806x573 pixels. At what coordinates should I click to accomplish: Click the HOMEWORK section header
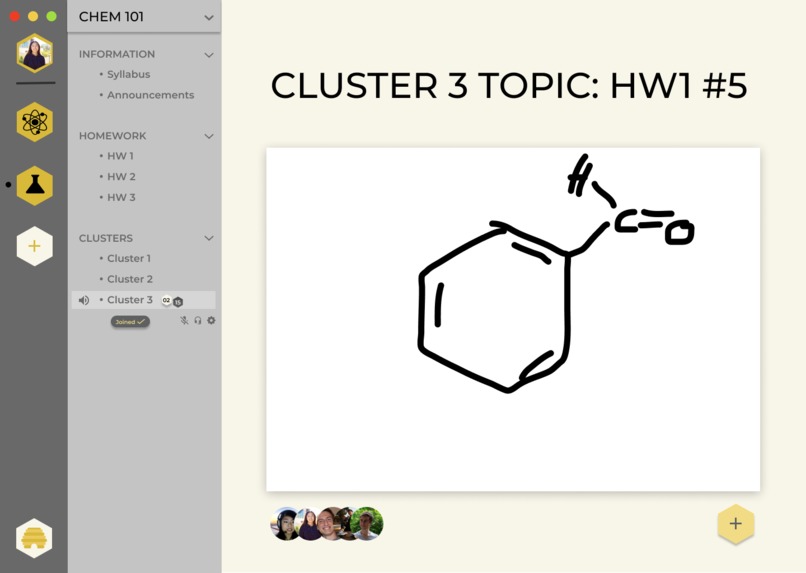[x=113, y=136]
